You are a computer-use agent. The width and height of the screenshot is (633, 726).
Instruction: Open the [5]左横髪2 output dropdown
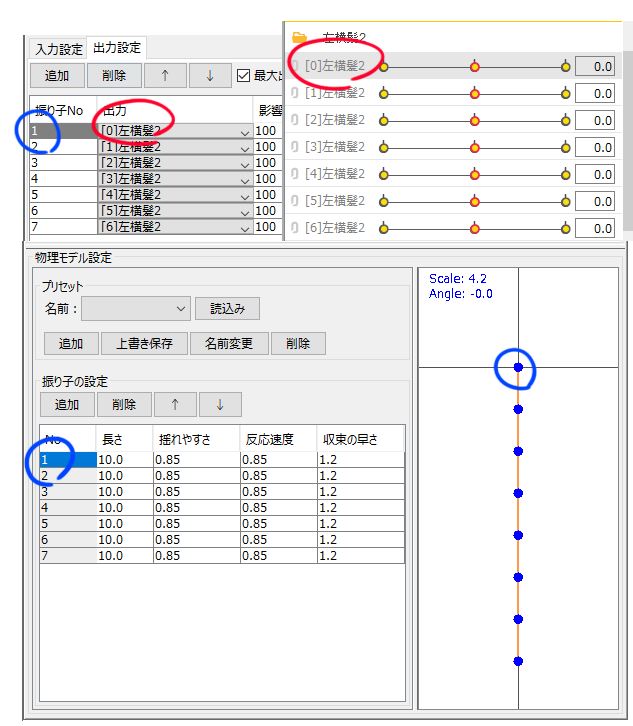175,211
